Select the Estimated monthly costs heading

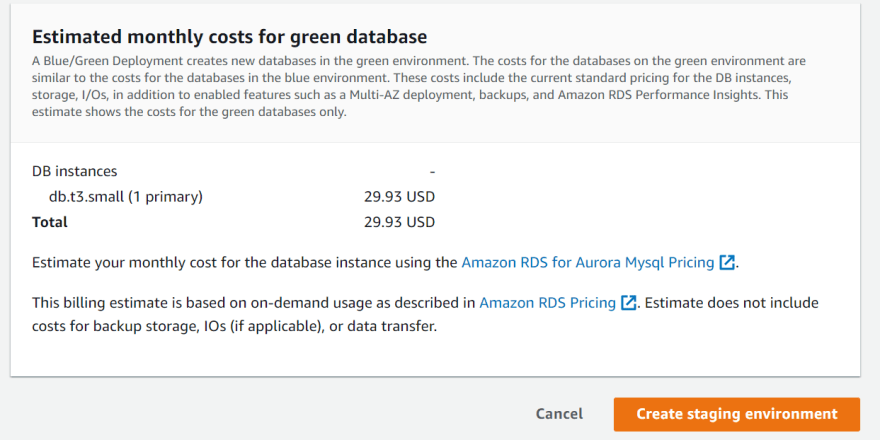point(230,36)
